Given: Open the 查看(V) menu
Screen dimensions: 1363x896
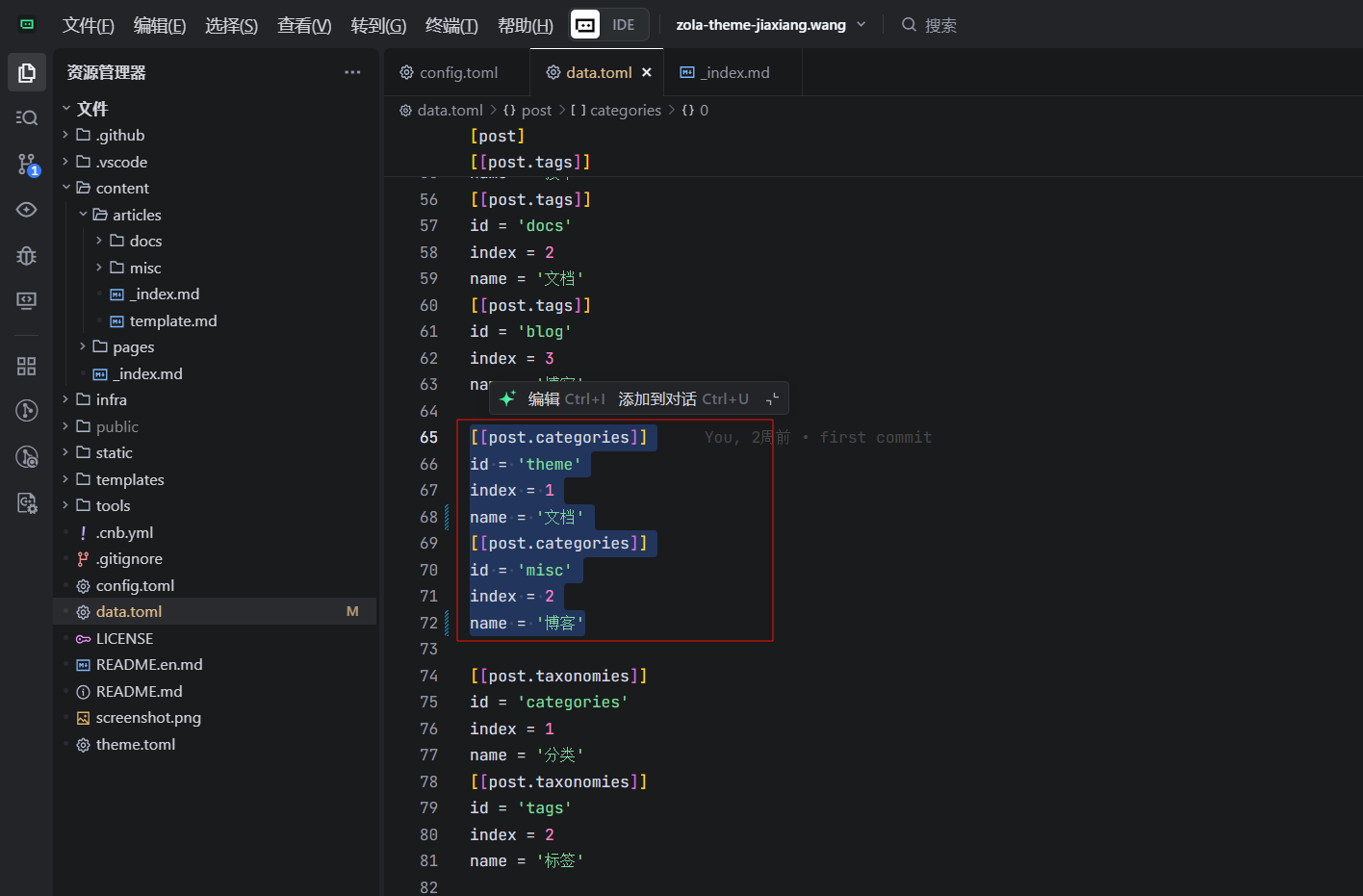Looking at the screenshot, I should pyautogui.click(x=304, y=25).
